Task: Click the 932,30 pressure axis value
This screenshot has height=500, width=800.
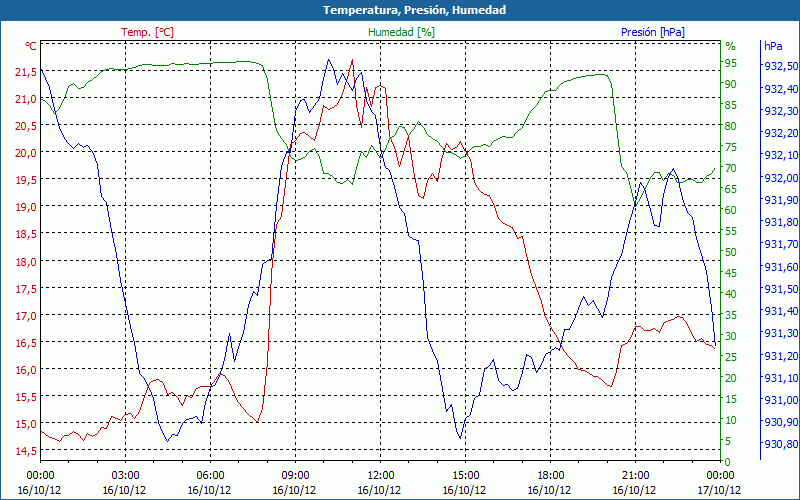Action: click(x=781, y=111)
